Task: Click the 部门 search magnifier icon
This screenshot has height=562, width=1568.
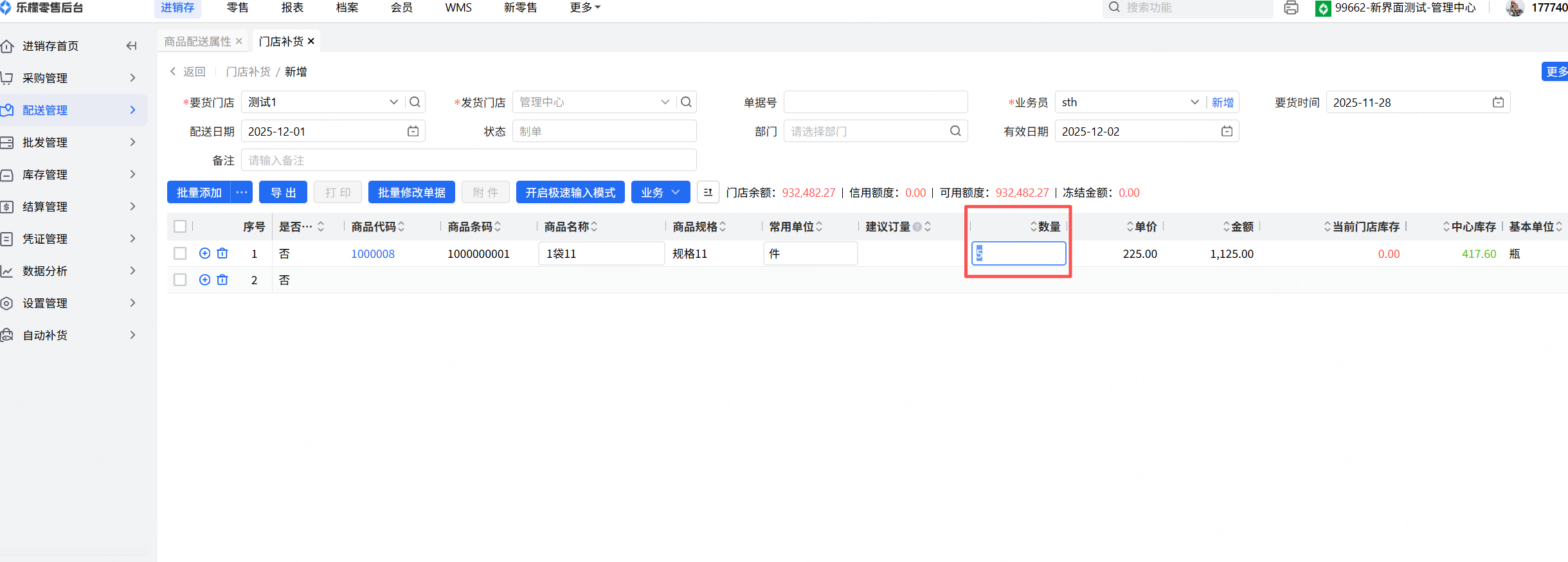Action: click(x=955, y=131)
